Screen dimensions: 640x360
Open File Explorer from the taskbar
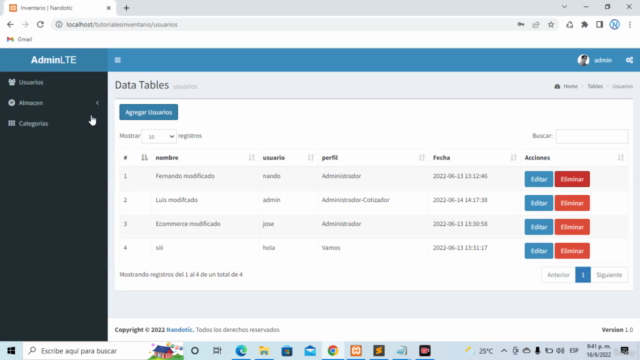(264, 351)
